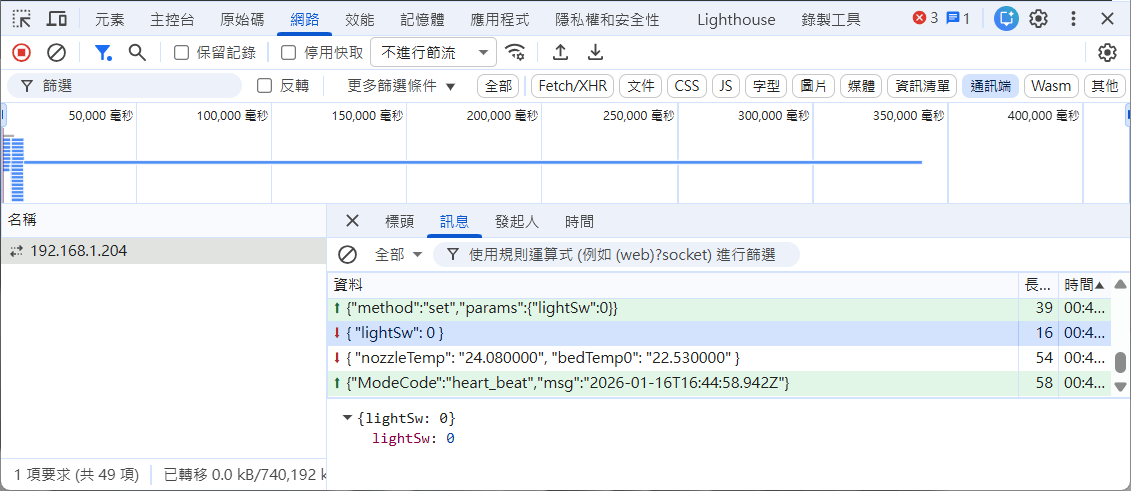Toggle the CSS filter chip
The height and width of the screenshot is (491, 1131).
click(x=687, y=86)
